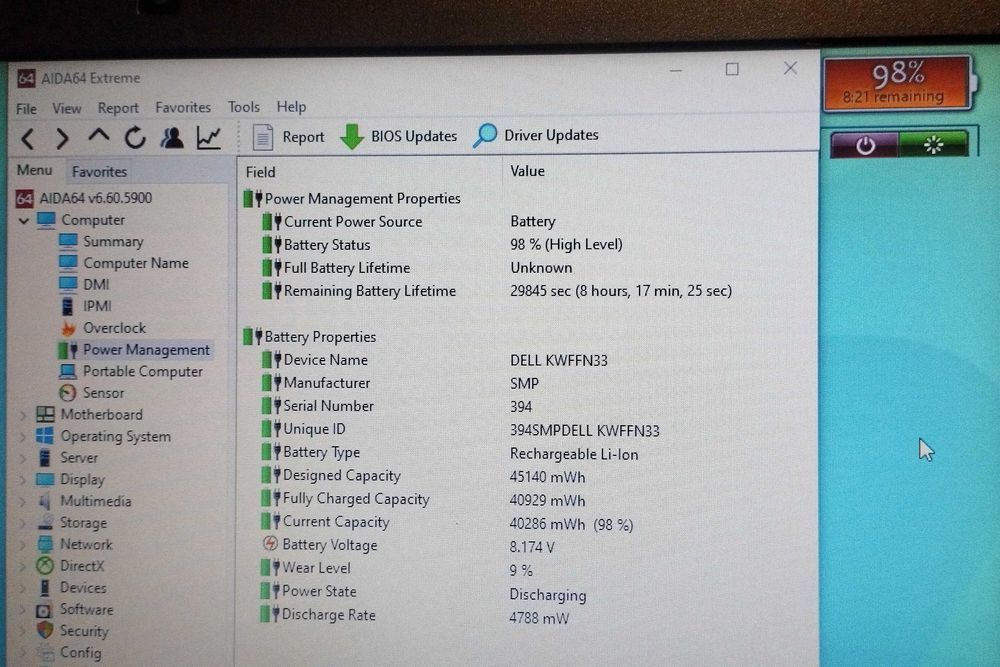Select Power Management tree item
1000x667 pixels.
(134, 349)
